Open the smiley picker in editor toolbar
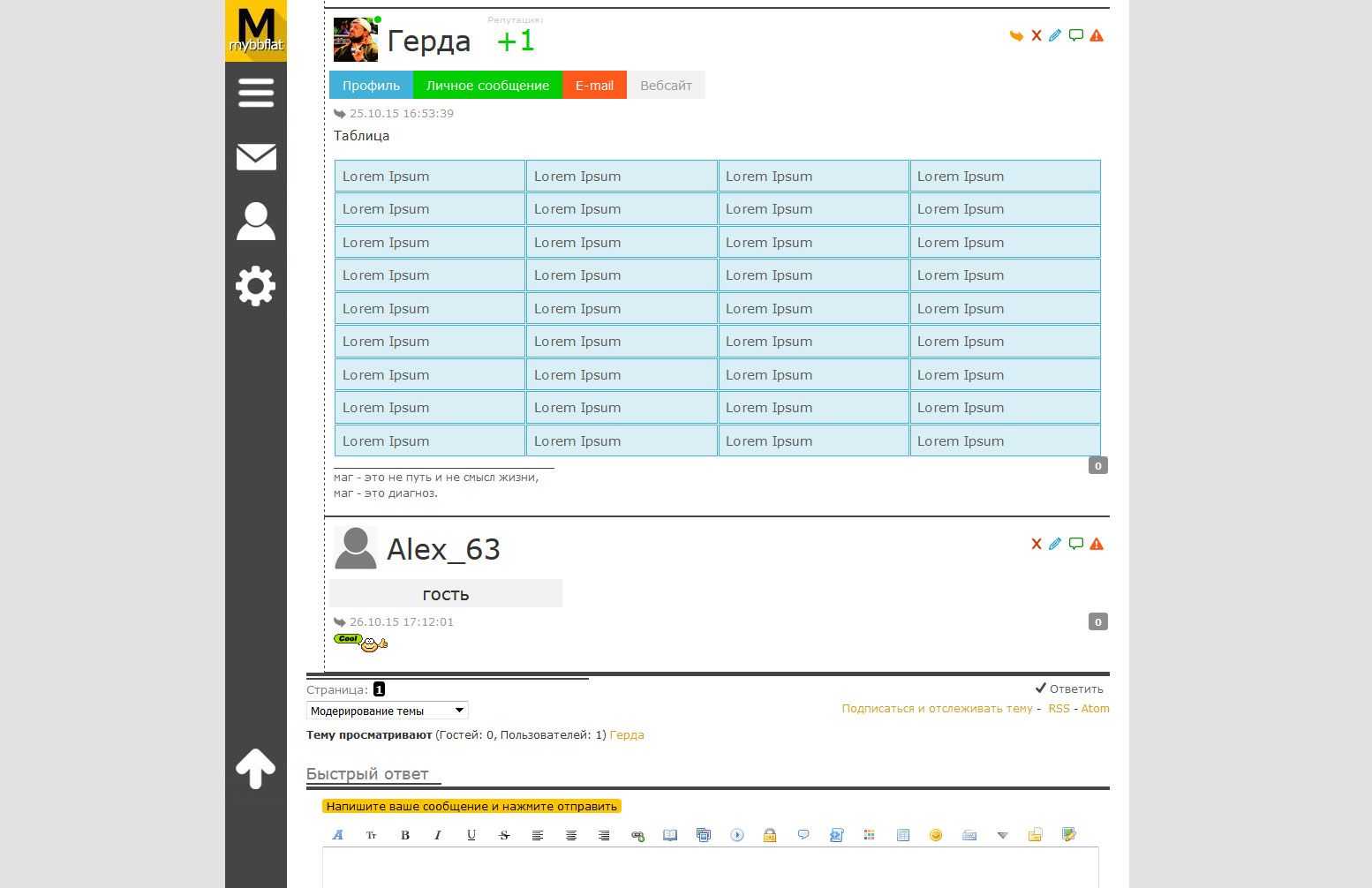The image size is (1372, 888). (x=936, y=835)
